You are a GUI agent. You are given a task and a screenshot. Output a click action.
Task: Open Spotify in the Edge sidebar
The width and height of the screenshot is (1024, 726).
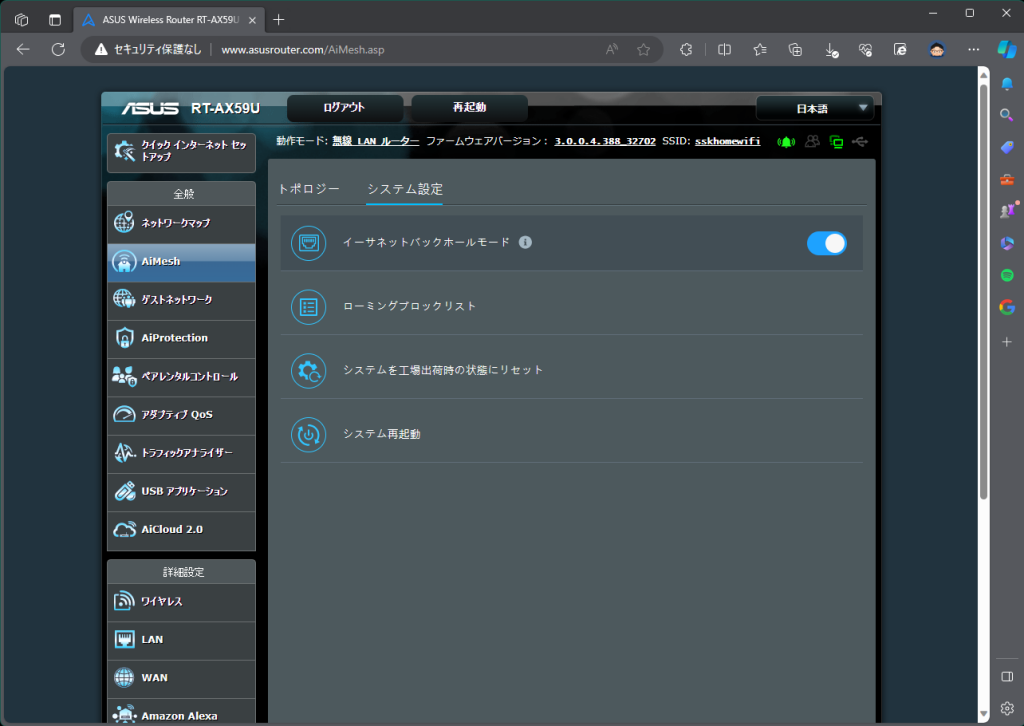[1006, 276]
